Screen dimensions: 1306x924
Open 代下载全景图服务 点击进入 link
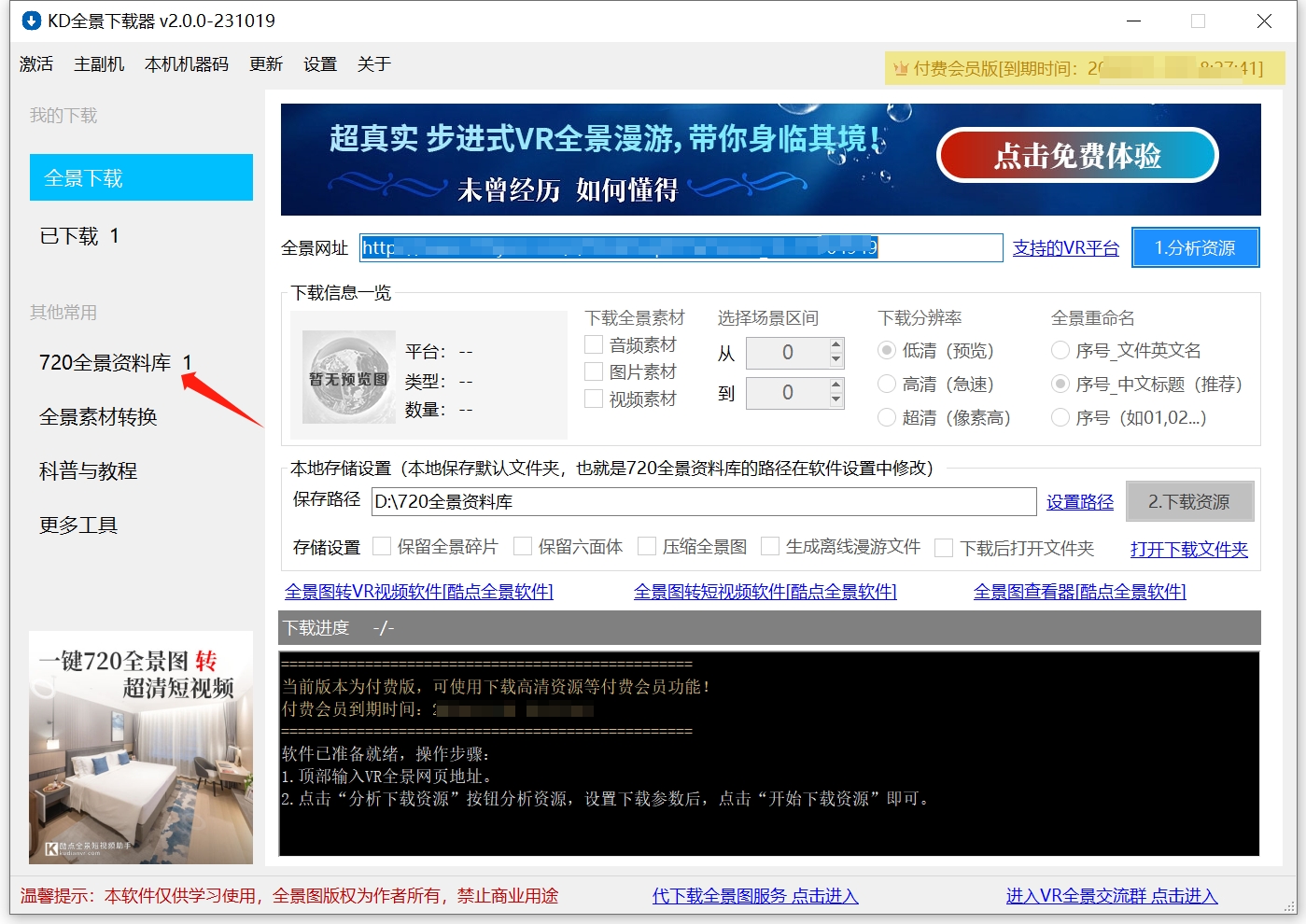(755, 896)
